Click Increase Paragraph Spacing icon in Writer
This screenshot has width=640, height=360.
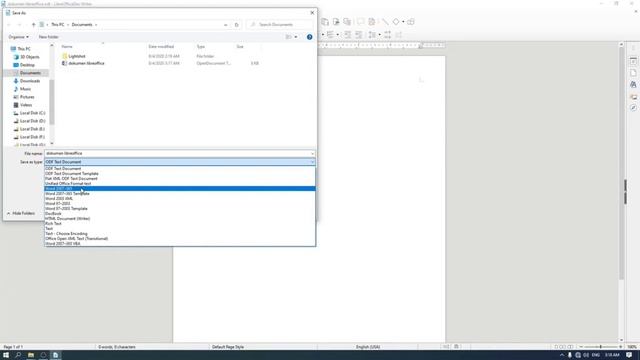pyautogui.click(x=387, y=35)
